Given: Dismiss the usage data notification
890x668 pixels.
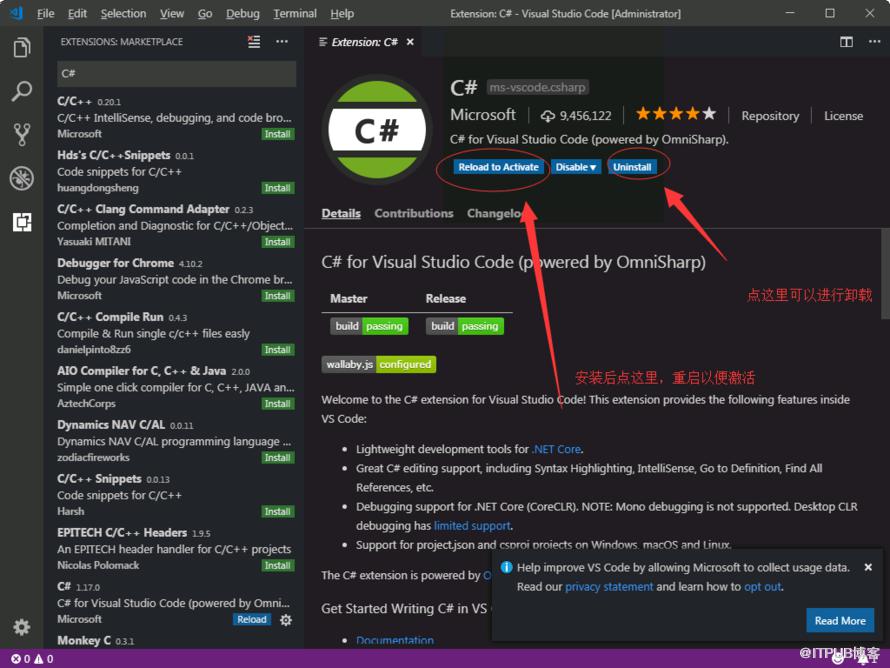Looking at the screenshot, I should 868,567.
